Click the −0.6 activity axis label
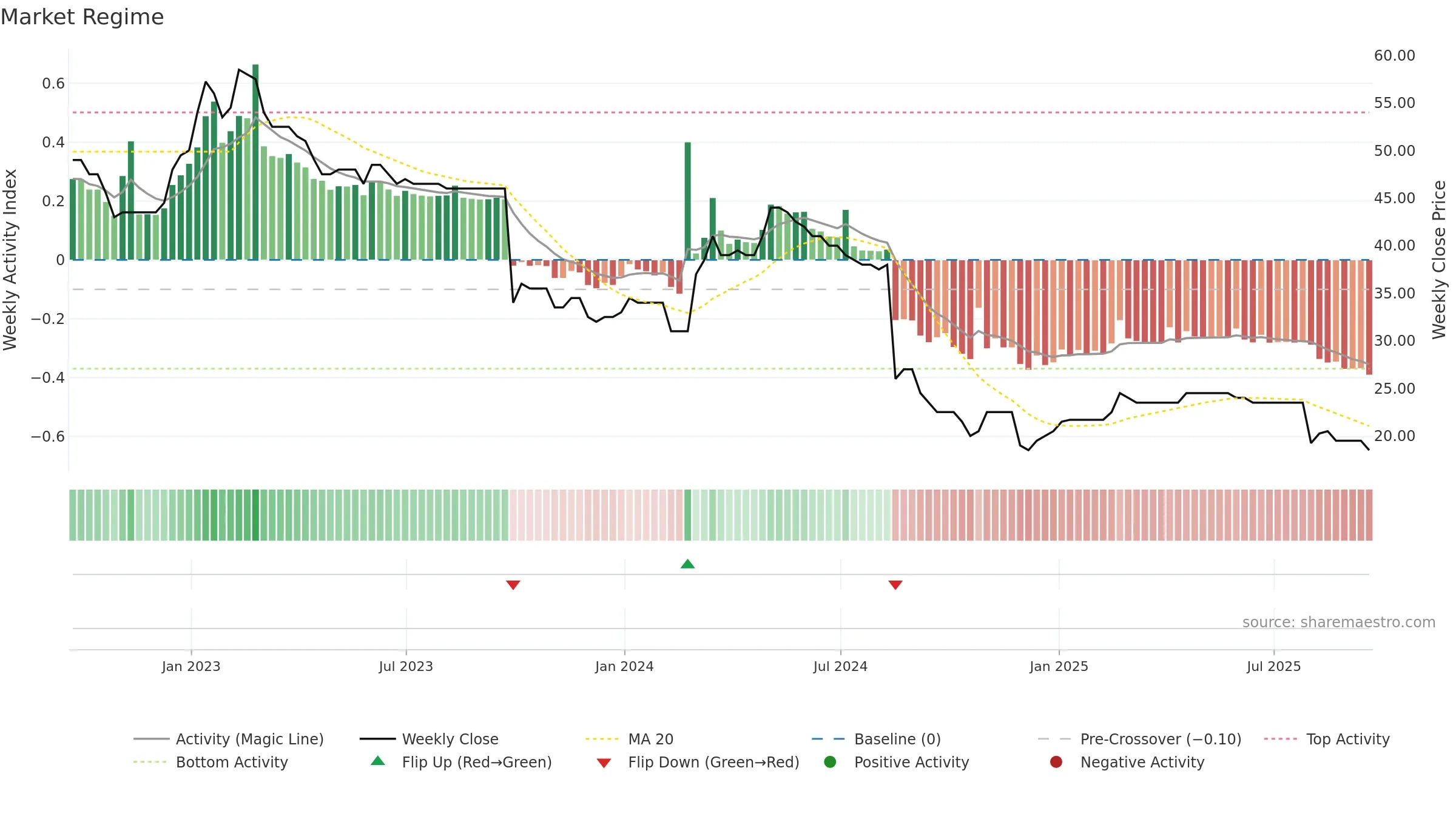 tap(48, 436)
